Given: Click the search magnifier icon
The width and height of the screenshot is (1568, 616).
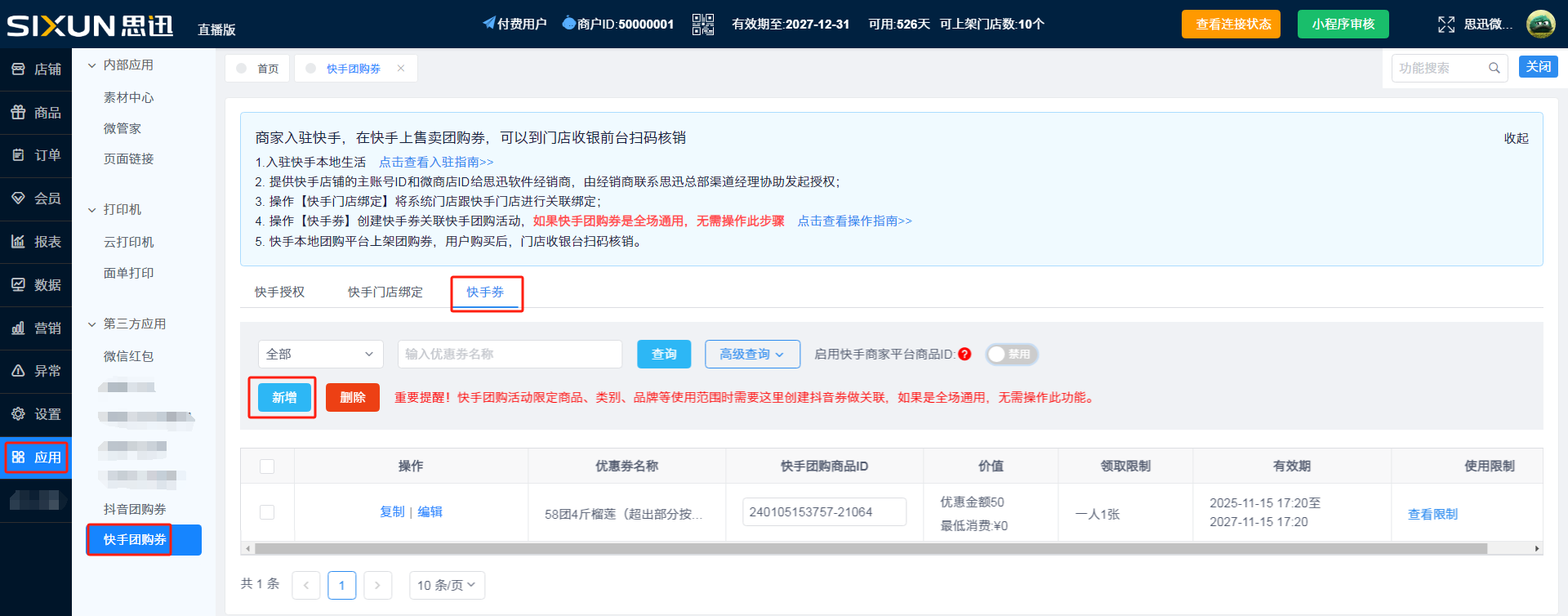Looking at the screenshot, I should click(x=1494, y=68).
